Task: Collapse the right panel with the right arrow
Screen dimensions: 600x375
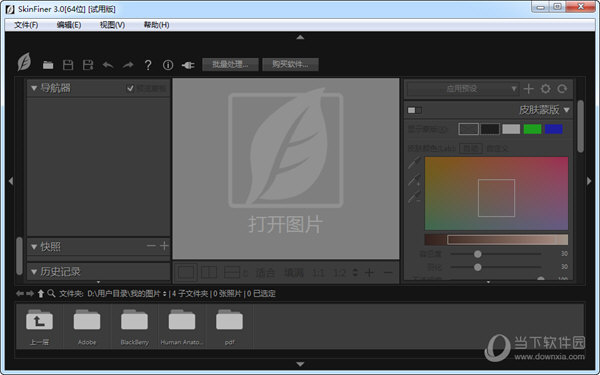Action: (589, 181)
